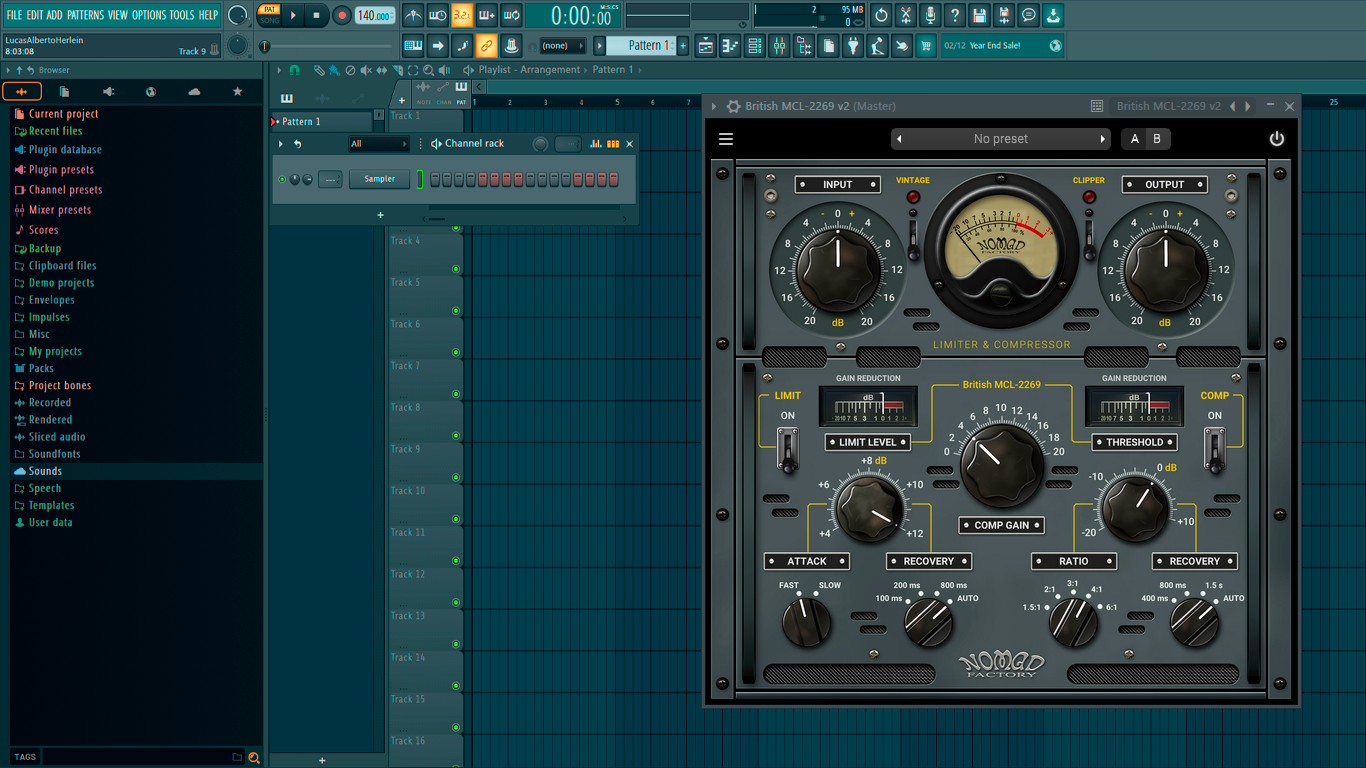
Task: Select the browser favorites star tab
Action: click(237, 92)
